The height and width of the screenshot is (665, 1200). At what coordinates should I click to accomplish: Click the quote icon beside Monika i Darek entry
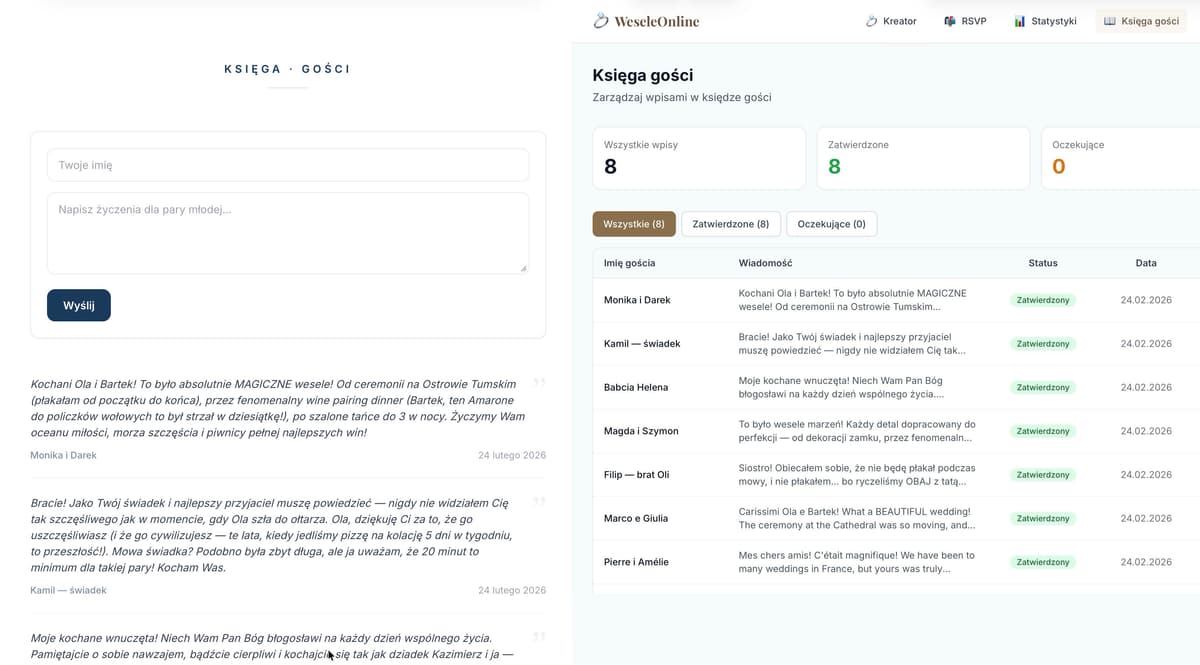tap(540, 382)
